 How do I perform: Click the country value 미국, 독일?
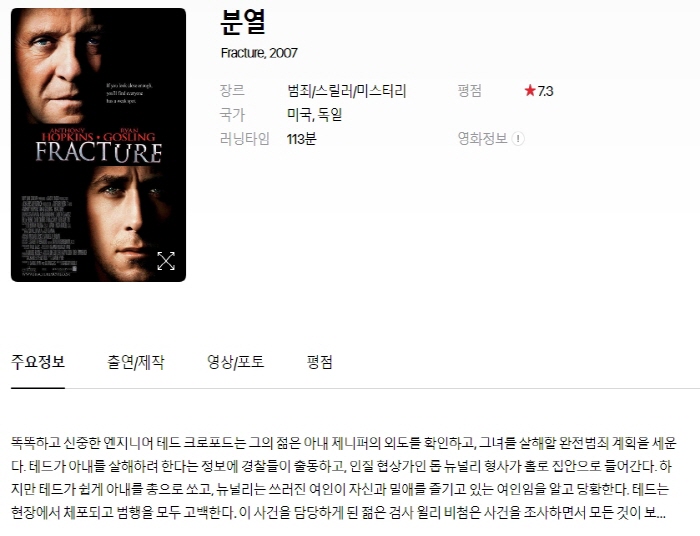coord(314,115)
